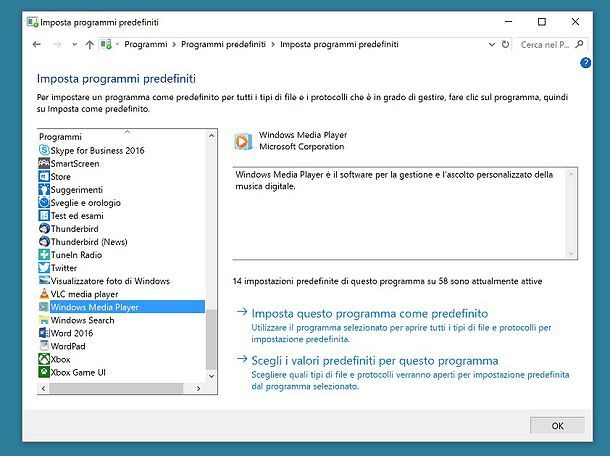Image resolution: width=610 pixels, height=456 pixels.
Task: Click the Suggerimenti lightbulb icon
Action: click(x=44, y=189)
